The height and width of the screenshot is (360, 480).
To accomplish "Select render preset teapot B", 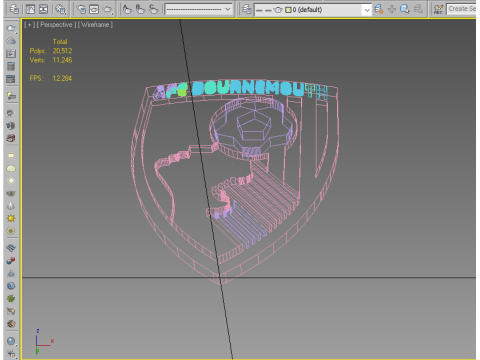I will [x=140, y=9].
